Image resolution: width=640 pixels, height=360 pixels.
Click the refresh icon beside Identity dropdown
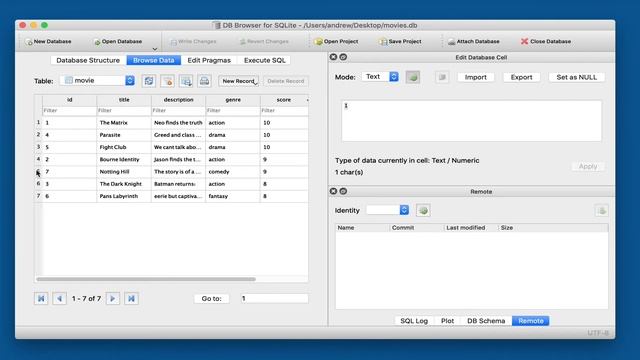(x=423, y=210)
